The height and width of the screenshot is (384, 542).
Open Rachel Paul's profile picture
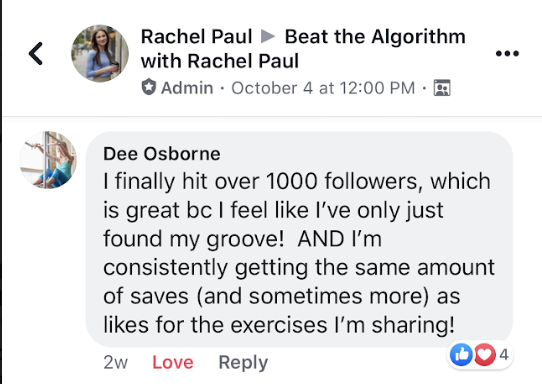point(100,53)
